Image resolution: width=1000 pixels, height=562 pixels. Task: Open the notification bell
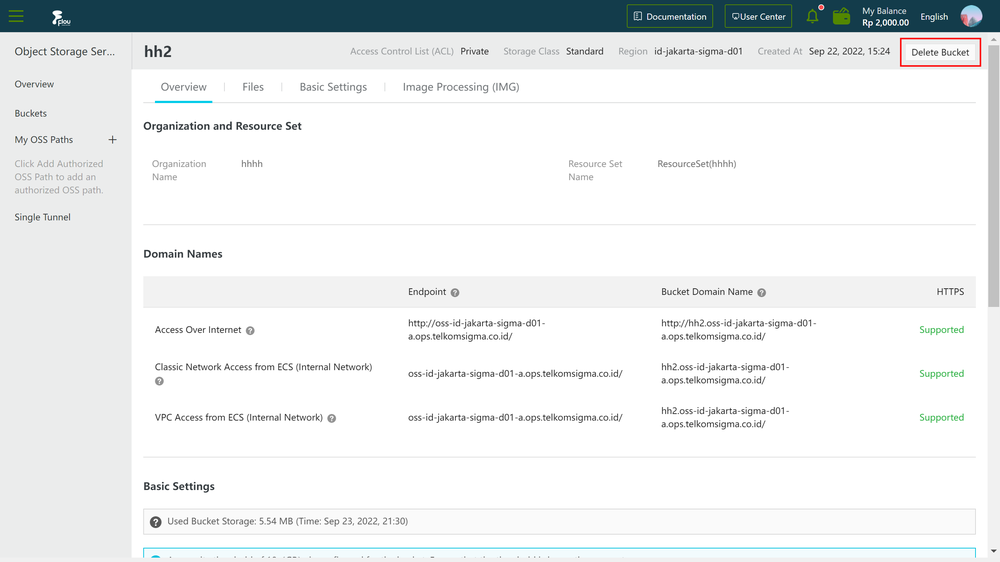pyautogui.click(x=812, y=16)
